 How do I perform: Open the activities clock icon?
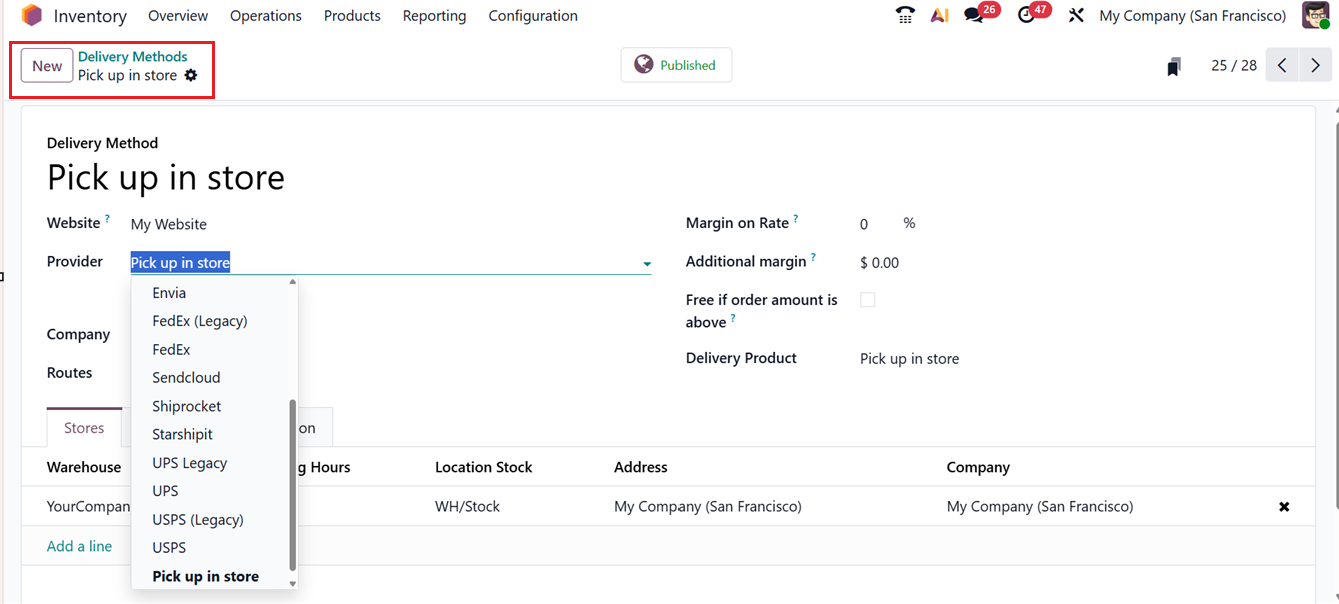(x=1026, y=16)
